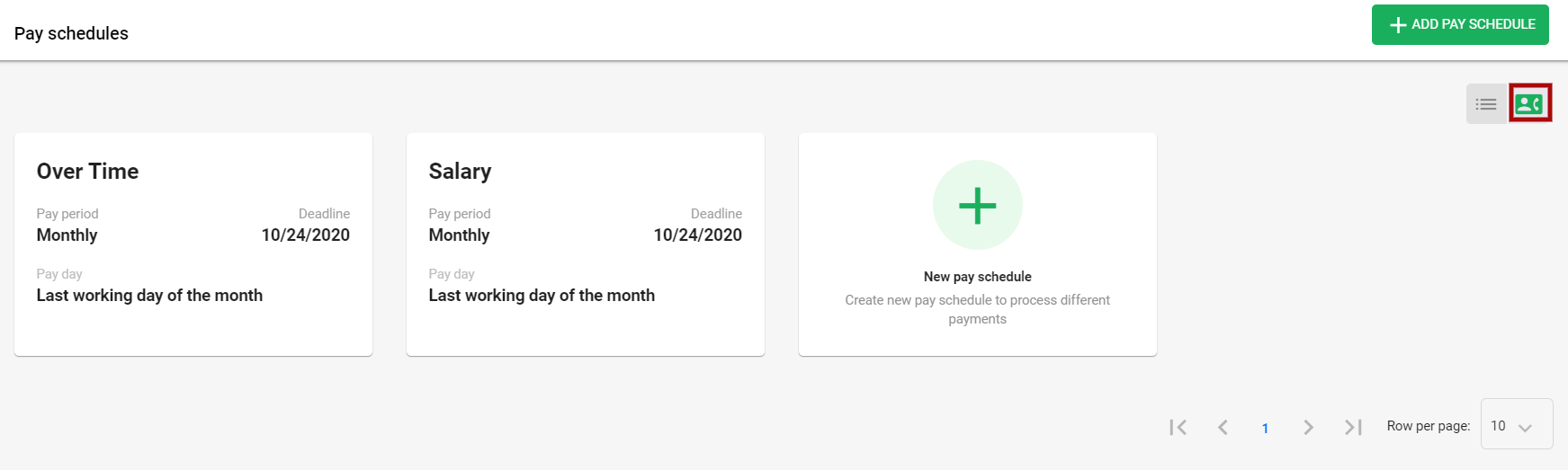Click Over Time Monthly pay period
The height and width of the screenshot is (470, 1568).
pos(67,235)
